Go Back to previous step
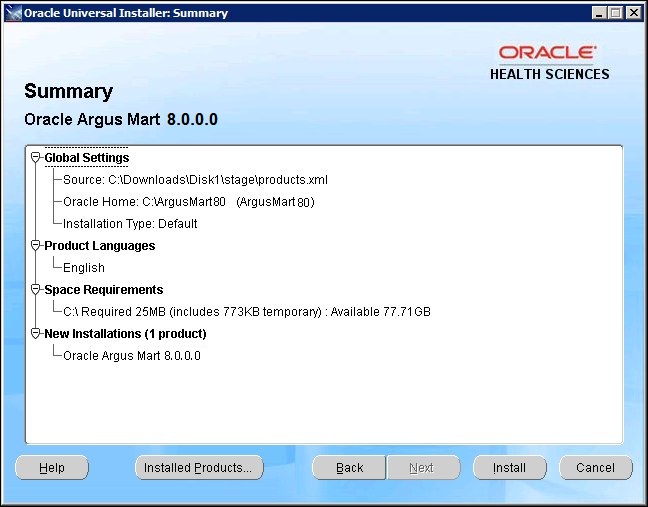This screenshot has width=648, height=507. (x=349, y=468)
